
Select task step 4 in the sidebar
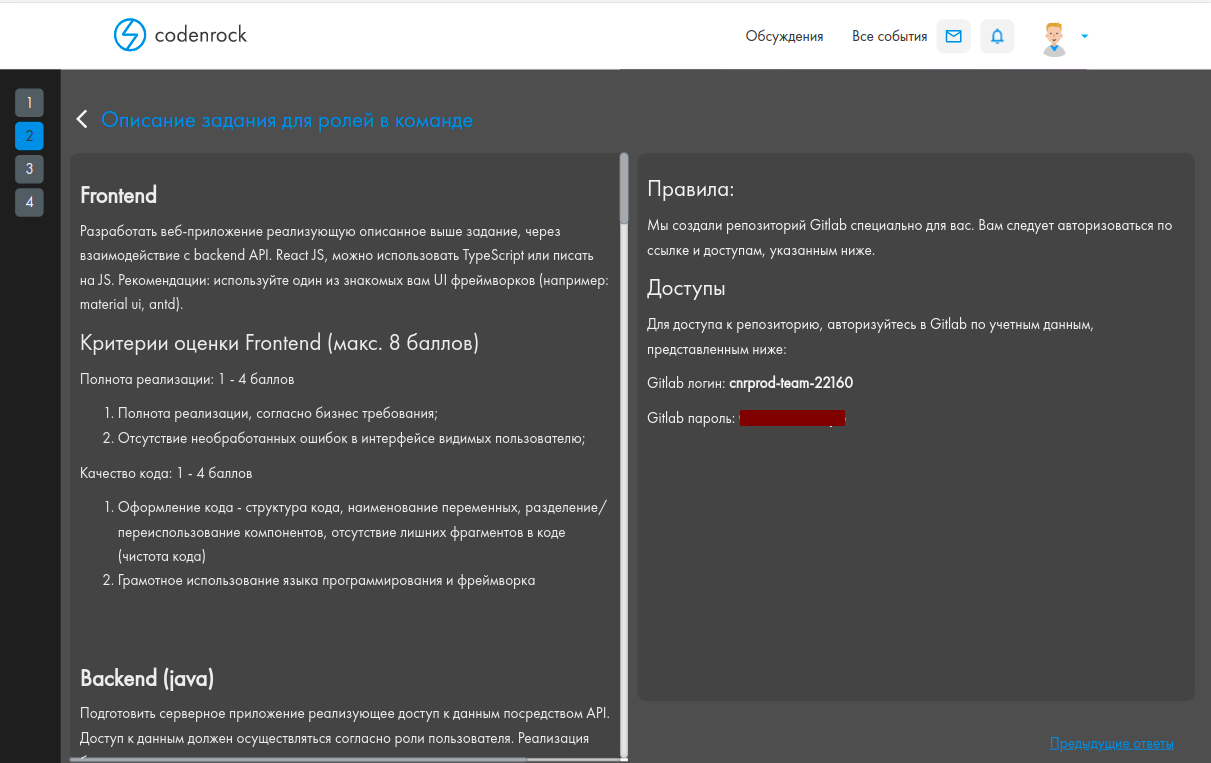[x=29, y=202]
